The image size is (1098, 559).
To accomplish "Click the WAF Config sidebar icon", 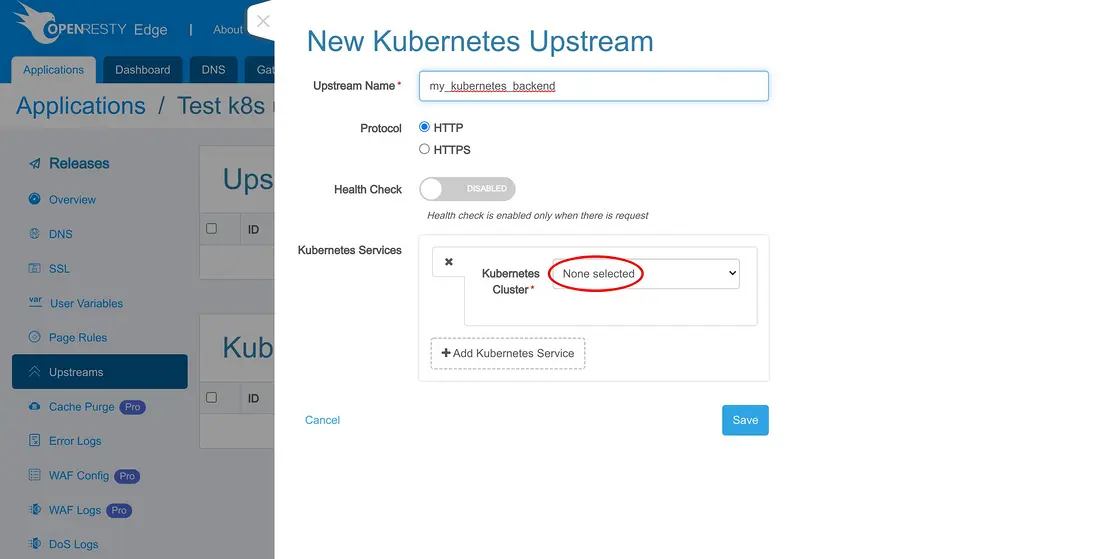I will point(35,475).
